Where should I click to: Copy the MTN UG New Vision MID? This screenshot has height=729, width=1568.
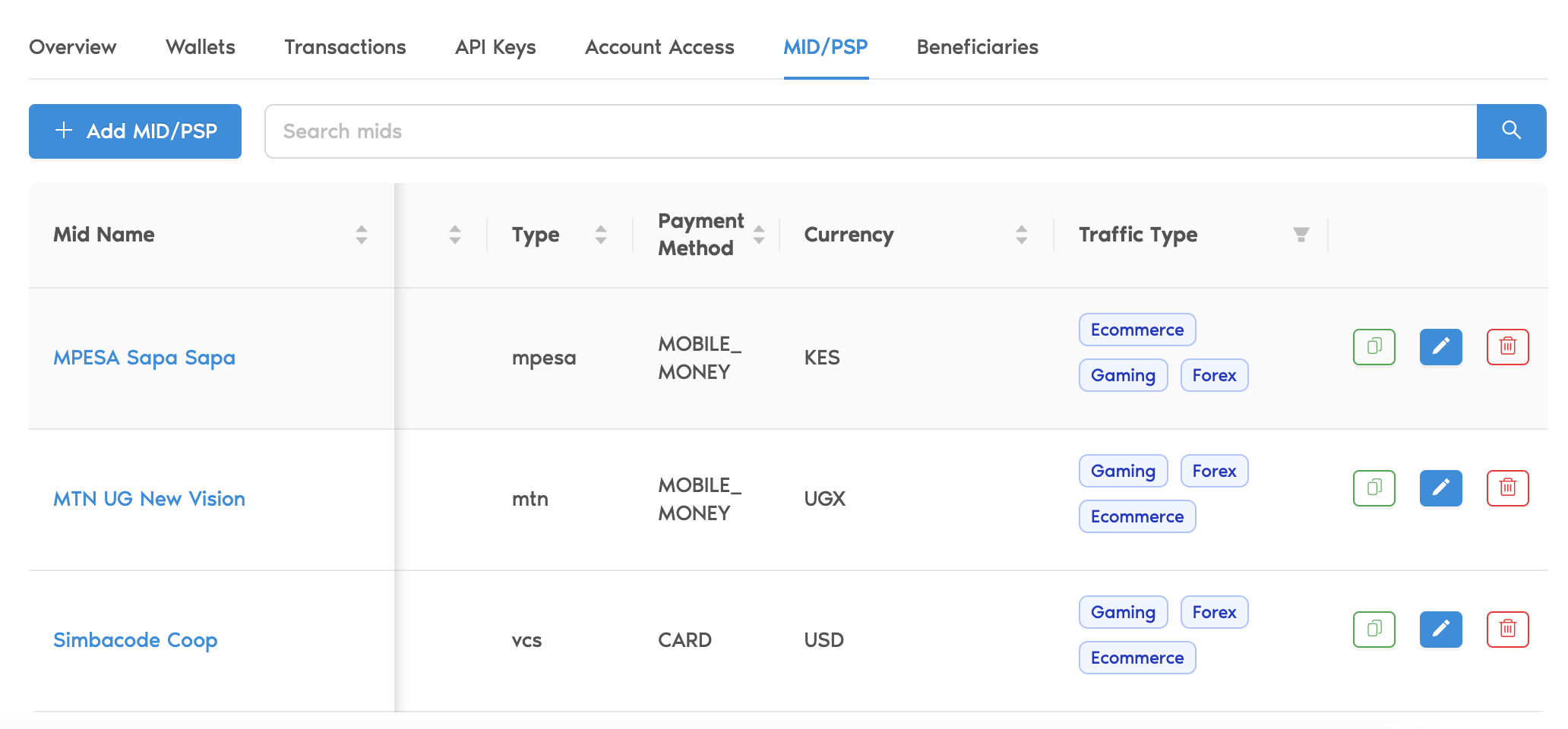click(1374, 488)
